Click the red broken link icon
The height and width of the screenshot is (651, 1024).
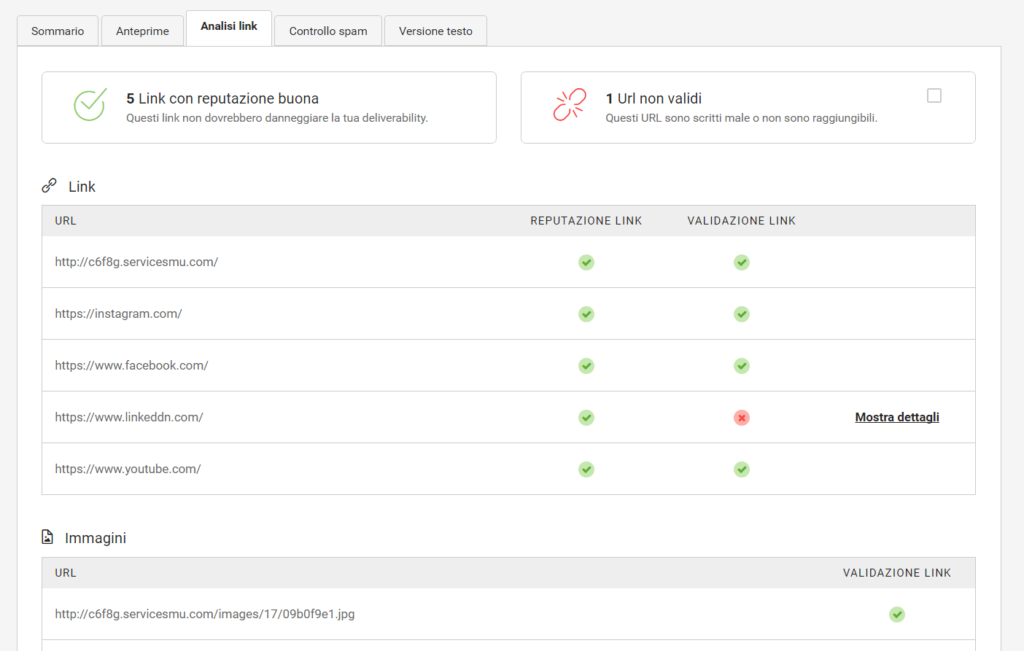[x=569, y=105]
